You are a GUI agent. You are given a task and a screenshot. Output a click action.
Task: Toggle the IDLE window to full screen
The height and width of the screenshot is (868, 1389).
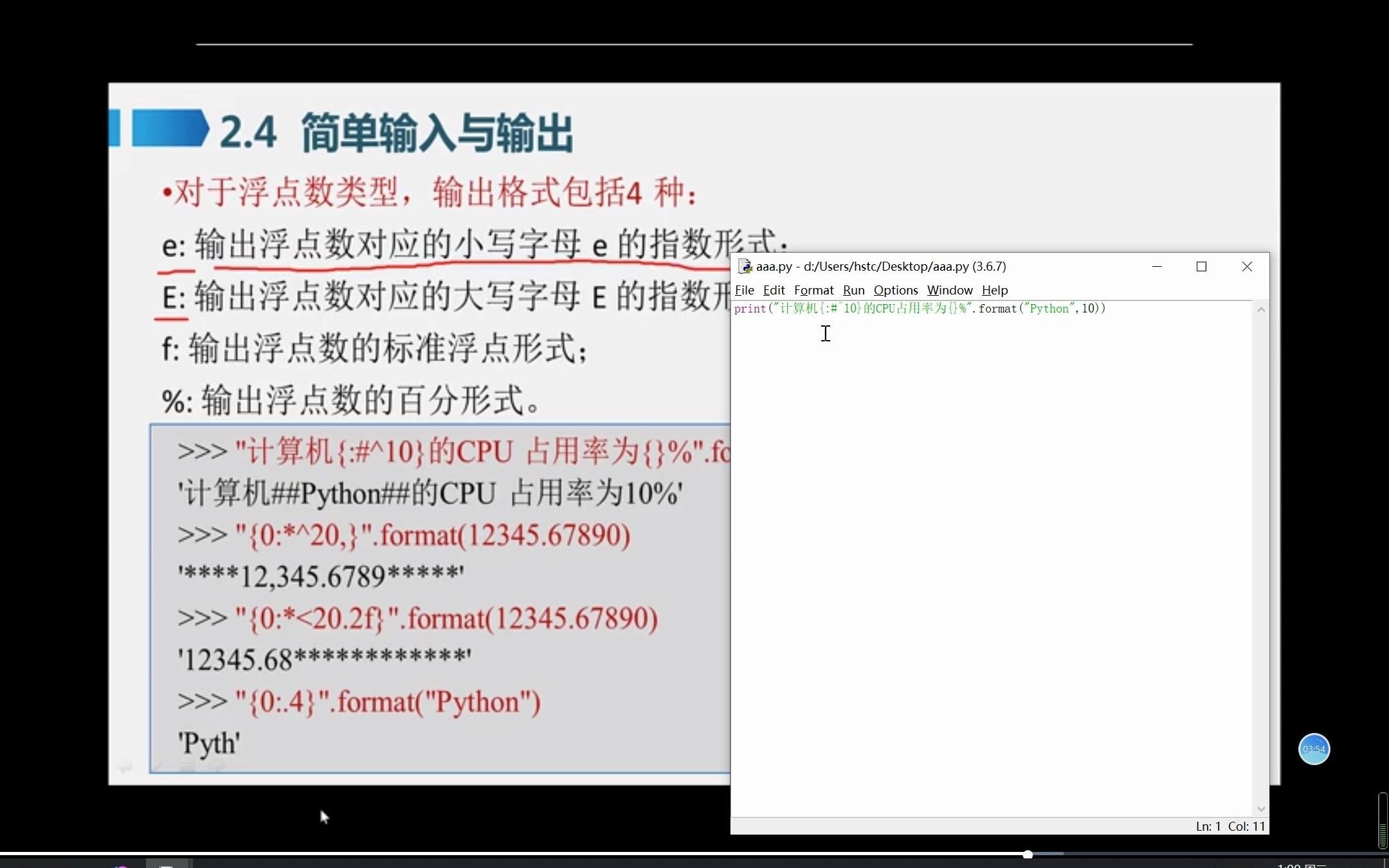1202,266
